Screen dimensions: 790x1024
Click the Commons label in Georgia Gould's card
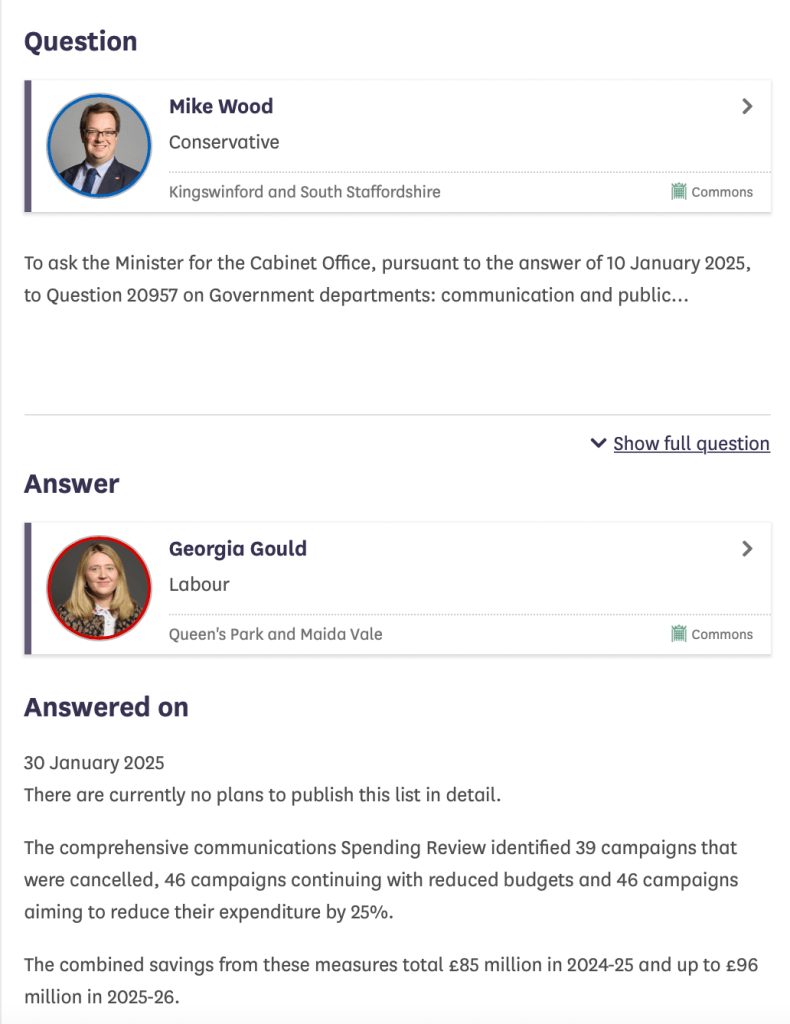coord(722,633)
